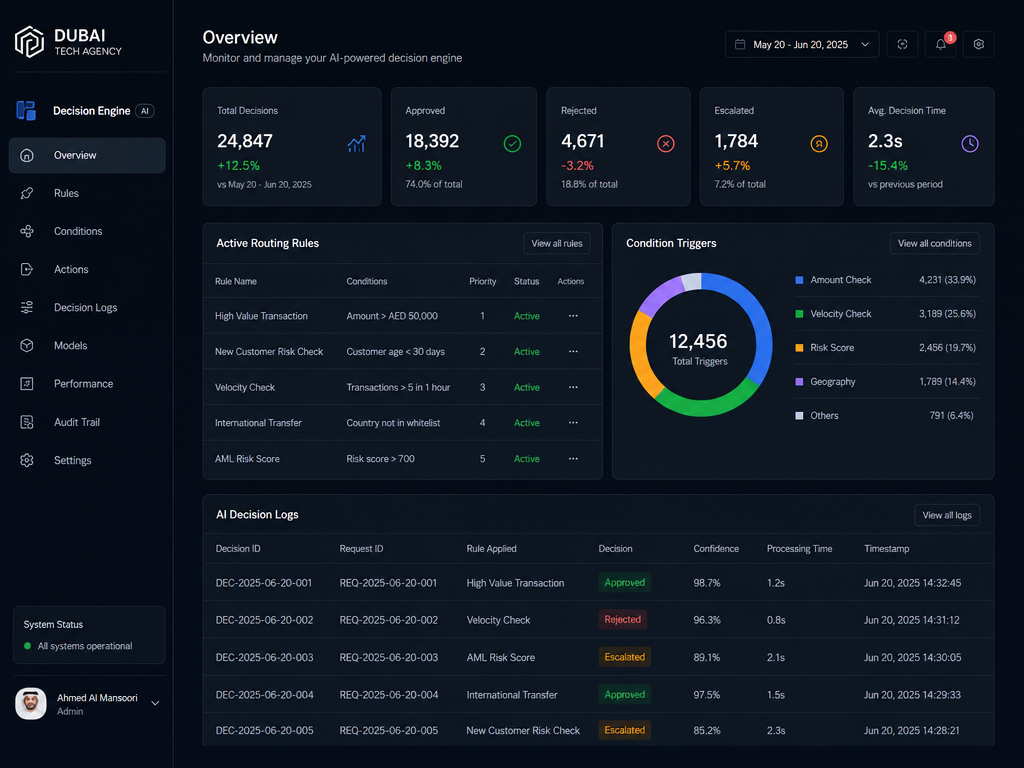Click request ID REQ-2025-06-20-005
The image size is (1024, 768).
(389, 731)
